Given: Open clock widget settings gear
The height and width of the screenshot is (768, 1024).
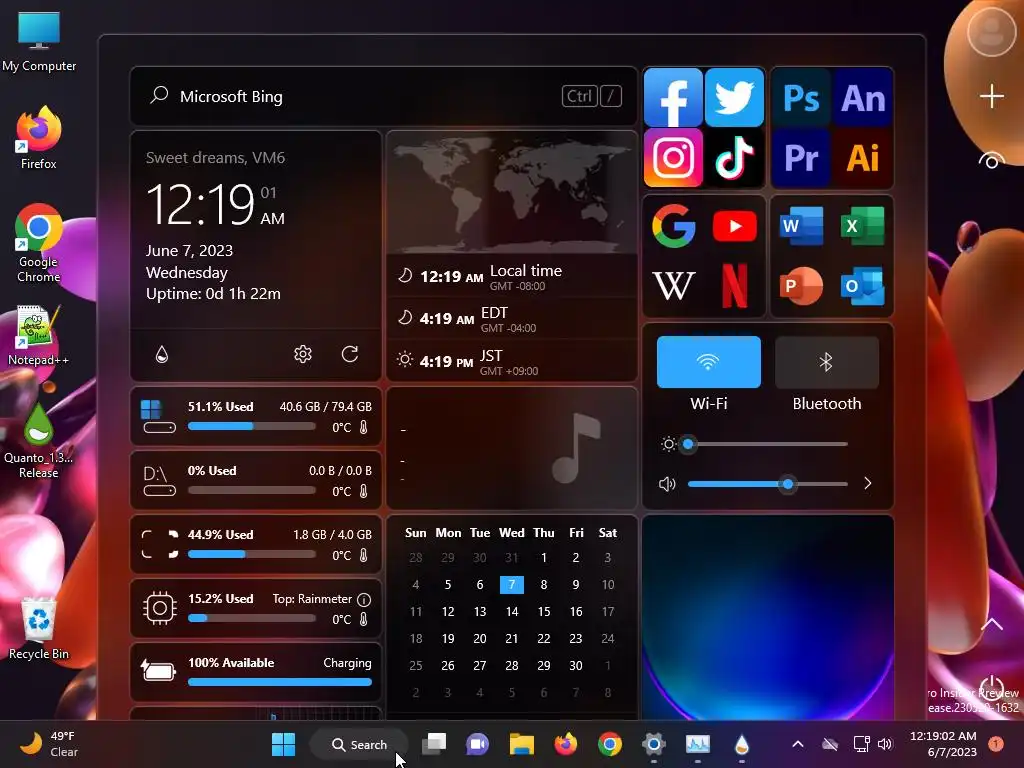Looking at the screenshot, I should (x=302, y=354).
